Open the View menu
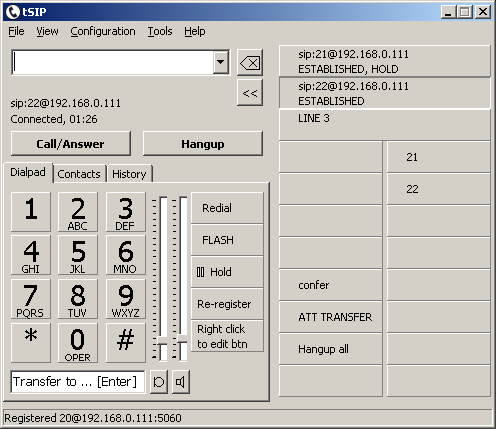The width and height of the screenshot is (496, 429). 47,31
